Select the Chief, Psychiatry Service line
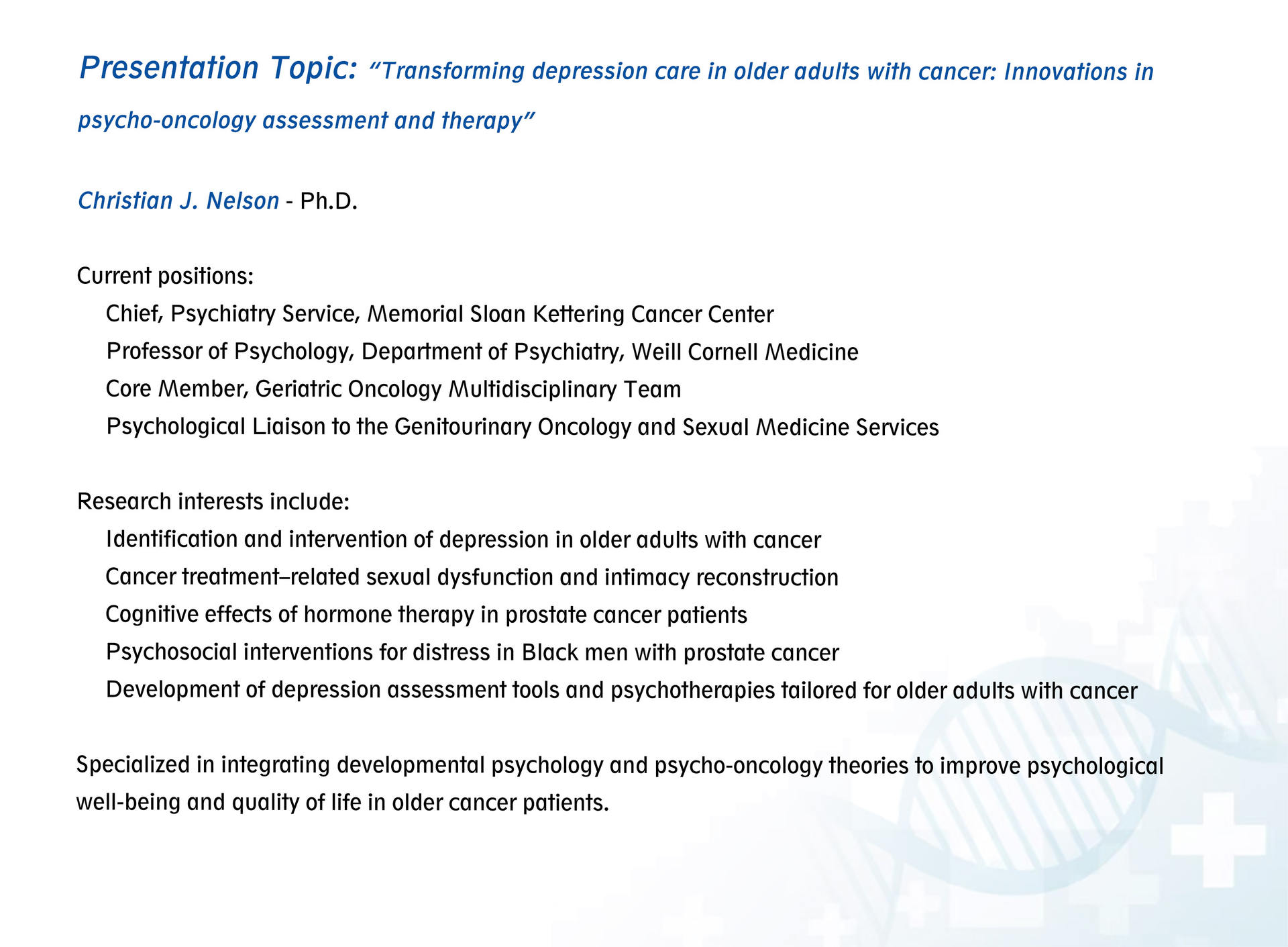 click(x=439, y=314)
